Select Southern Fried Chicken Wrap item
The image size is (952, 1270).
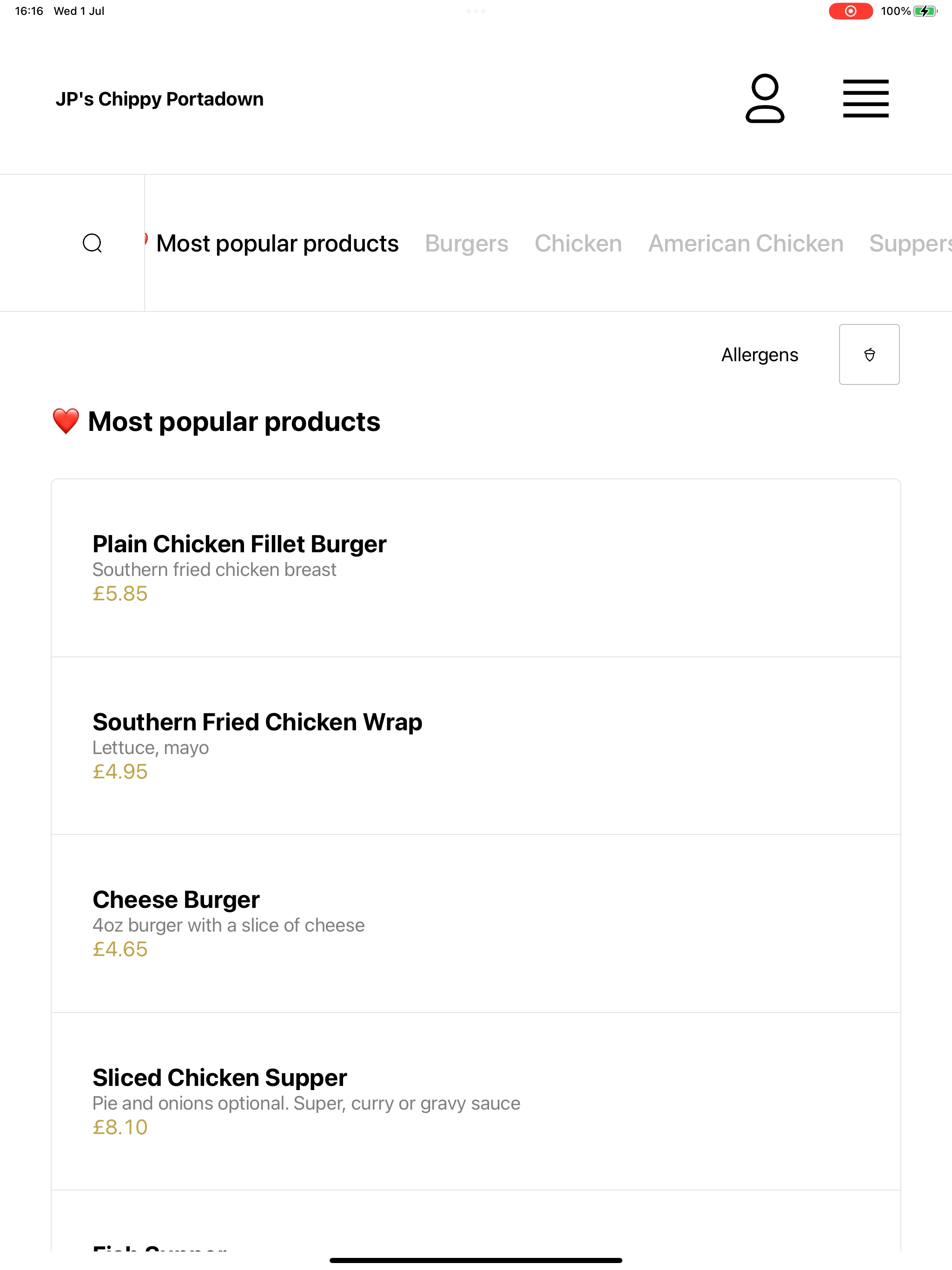[x=476, y=745]
